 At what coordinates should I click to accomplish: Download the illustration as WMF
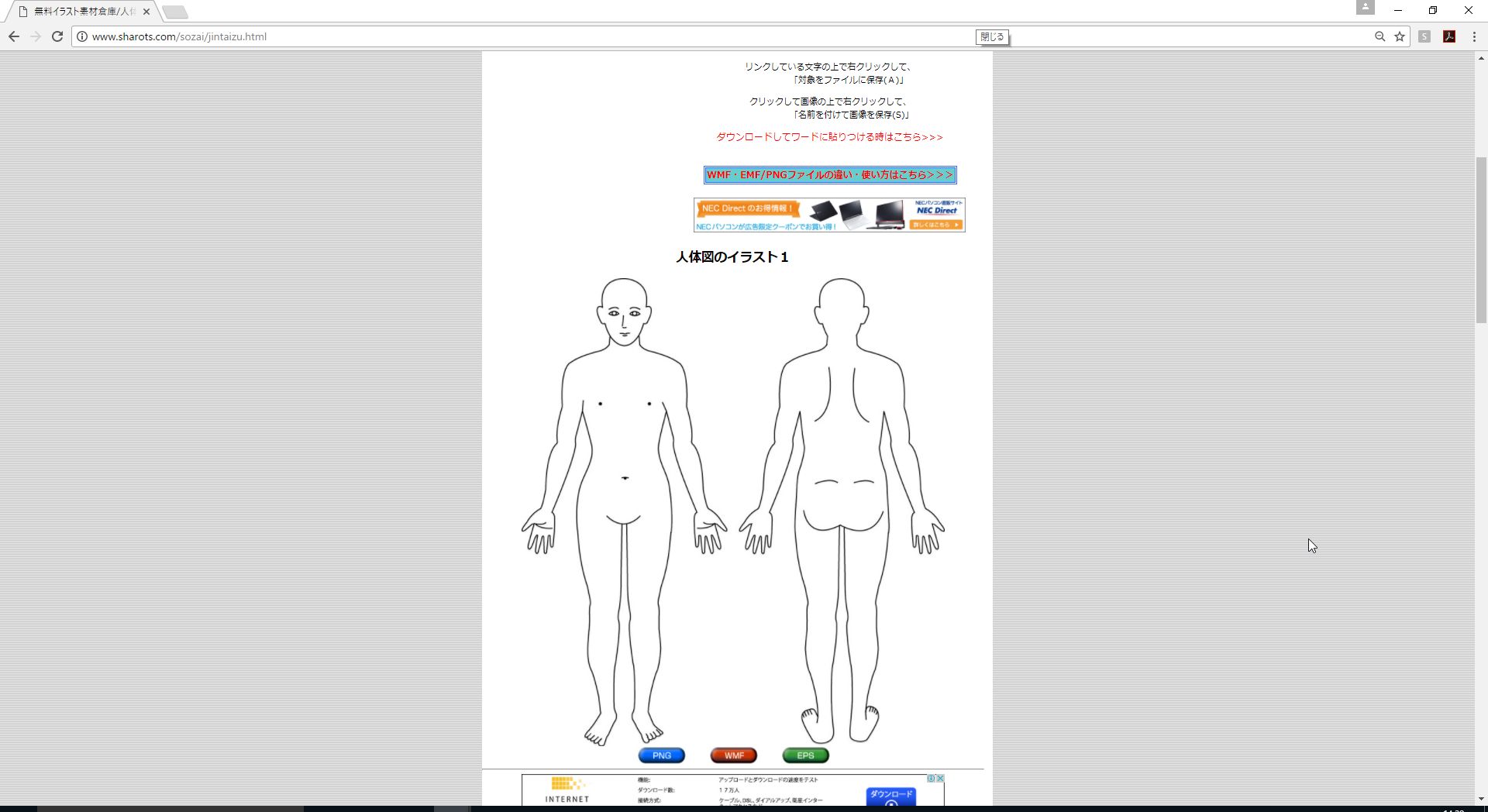[732, 755]
